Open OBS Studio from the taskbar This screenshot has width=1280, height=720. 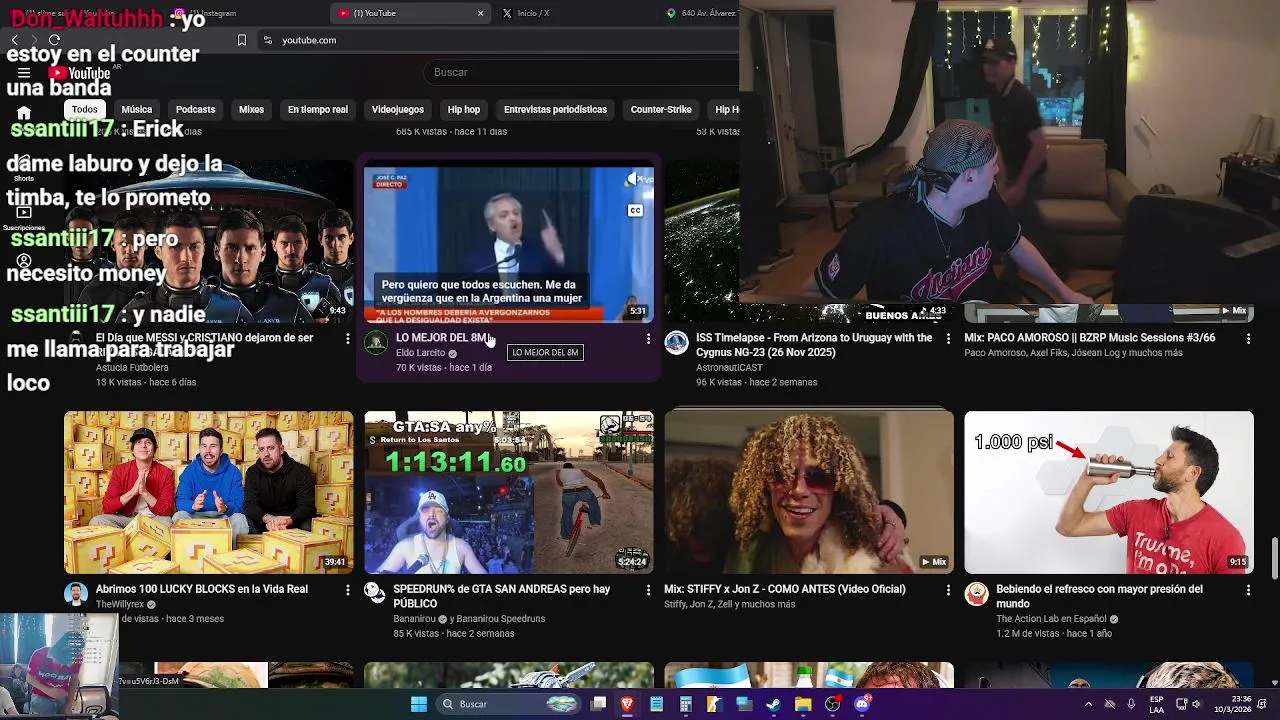tap(832, 704)
